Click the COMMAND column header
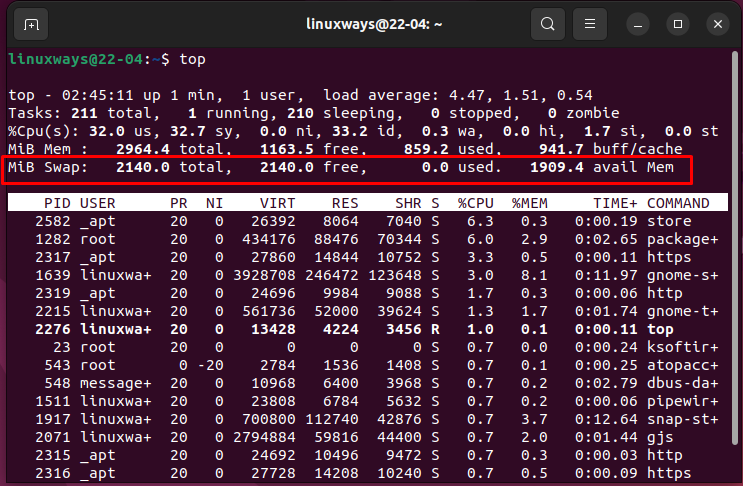The height and width of the screenshot is (486, 743). pos(678,203)
